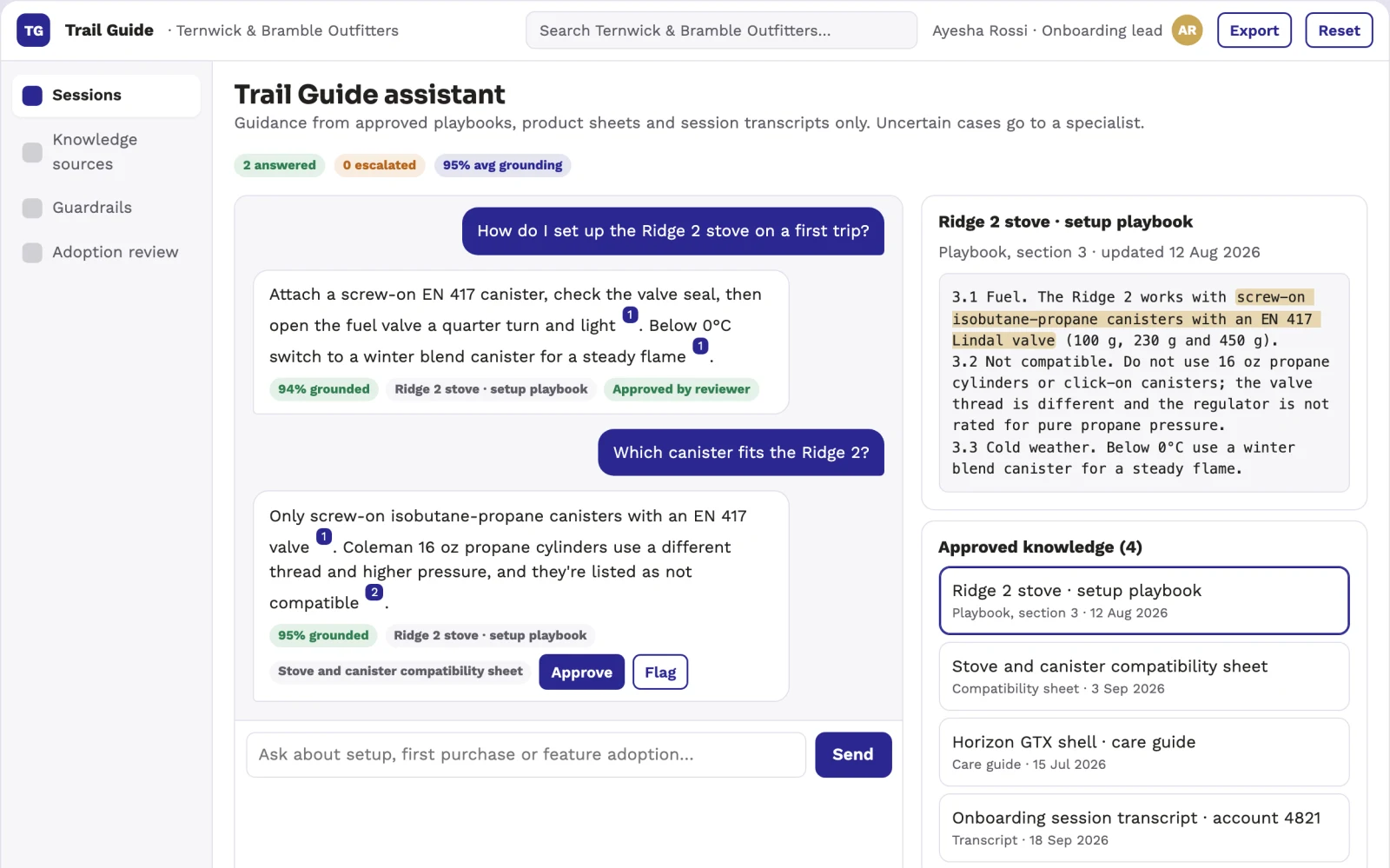Click the highlighted 'Lindal valve' passage
This screenshot has height=868, width=1390.
tap(1003, 341)
